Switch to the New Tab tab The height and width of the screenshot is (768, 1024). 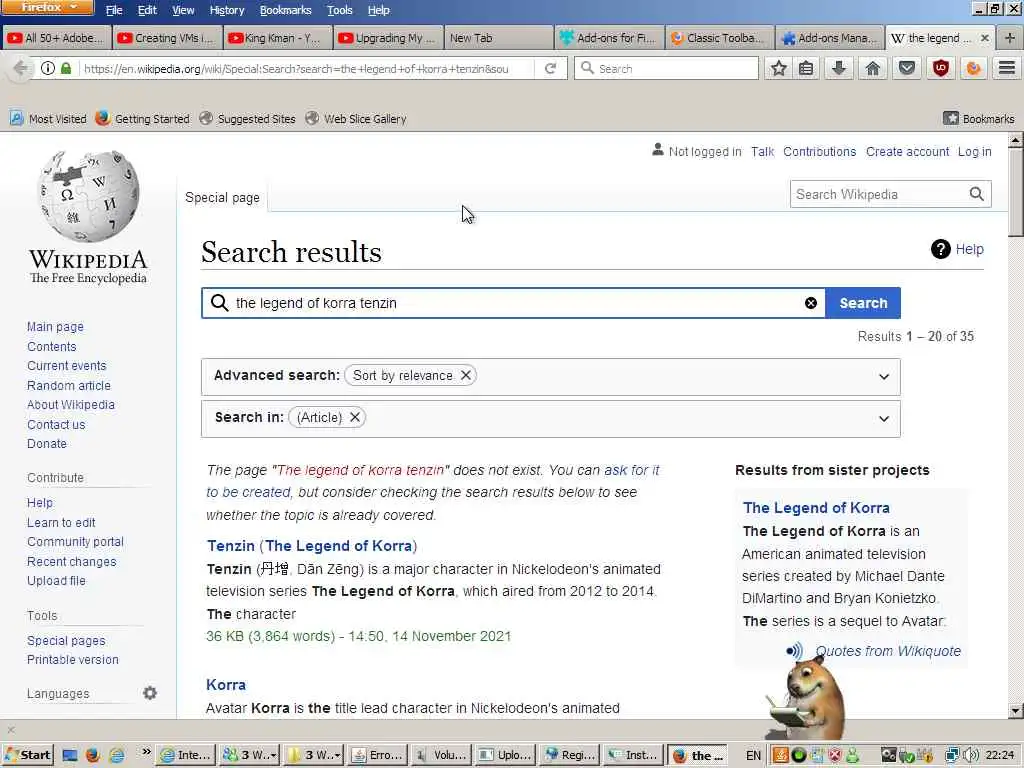(498, 38)
